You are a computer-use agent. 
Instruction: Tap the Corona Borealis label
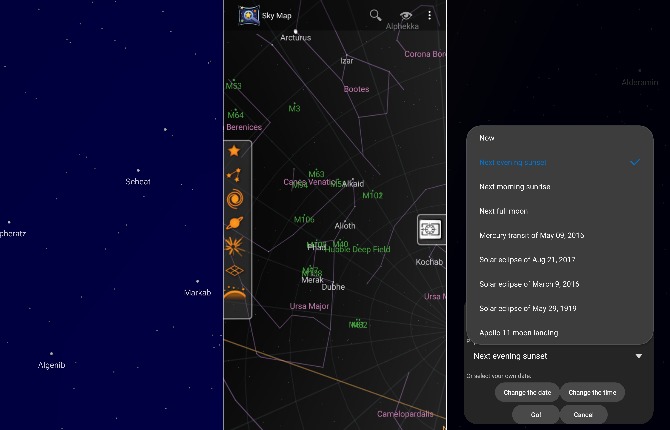click(425, 54)
